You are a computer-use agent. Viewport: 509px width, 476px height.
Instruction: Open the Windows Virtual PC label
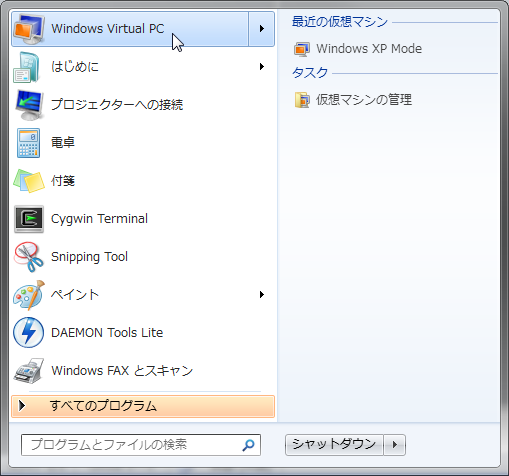(108, 29)
